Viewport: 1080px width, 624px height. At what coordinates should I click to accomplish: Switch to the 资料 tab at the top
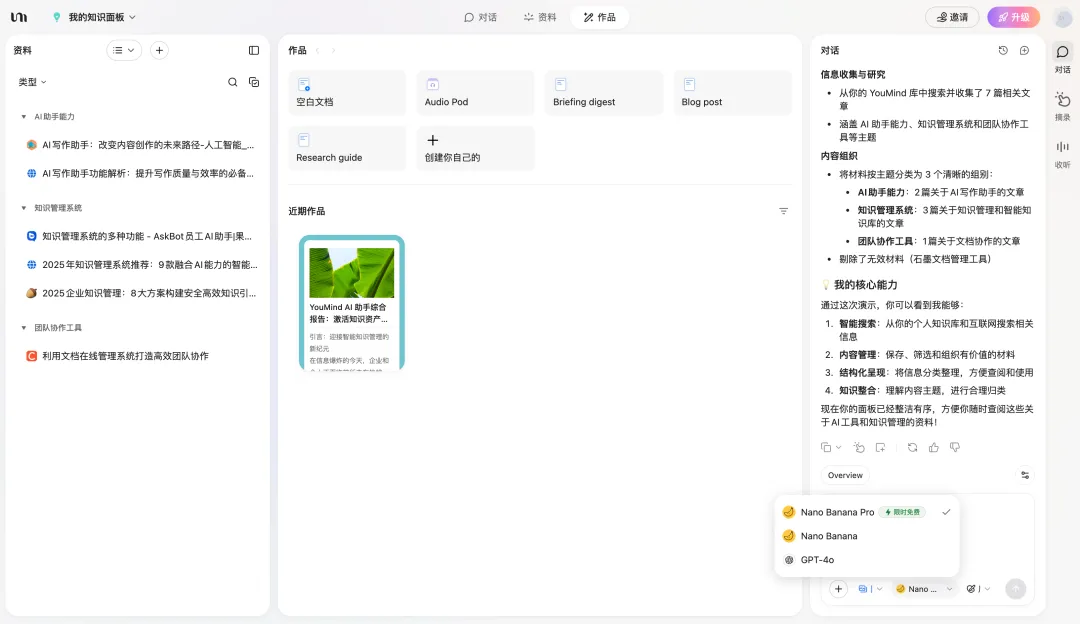tap(540, 16)
